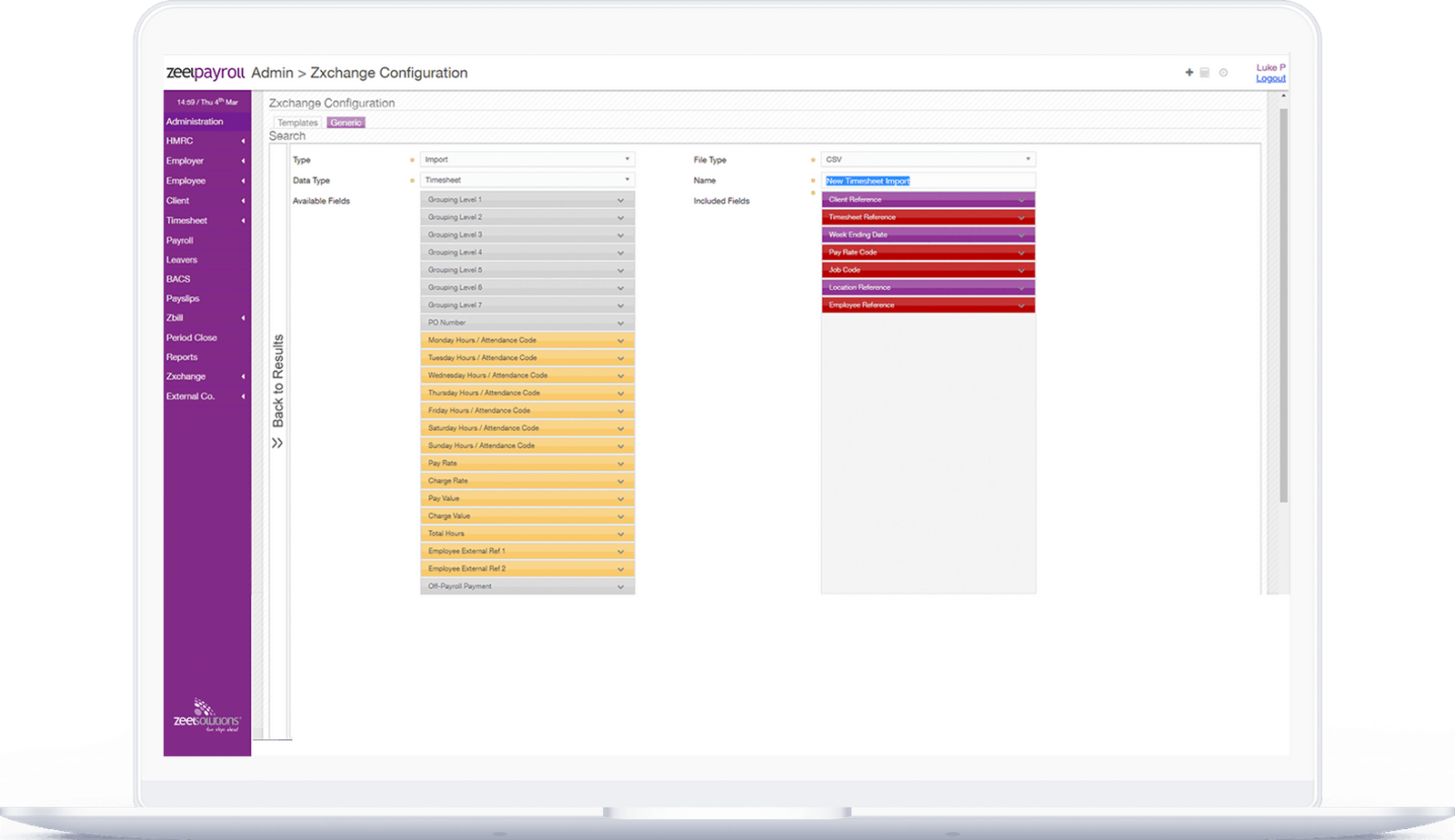Image resolution: width=1455 pixels, height=840 pixels.
Task: Click the add (+) icon in the top toolbar
Action: [1188, 72]
